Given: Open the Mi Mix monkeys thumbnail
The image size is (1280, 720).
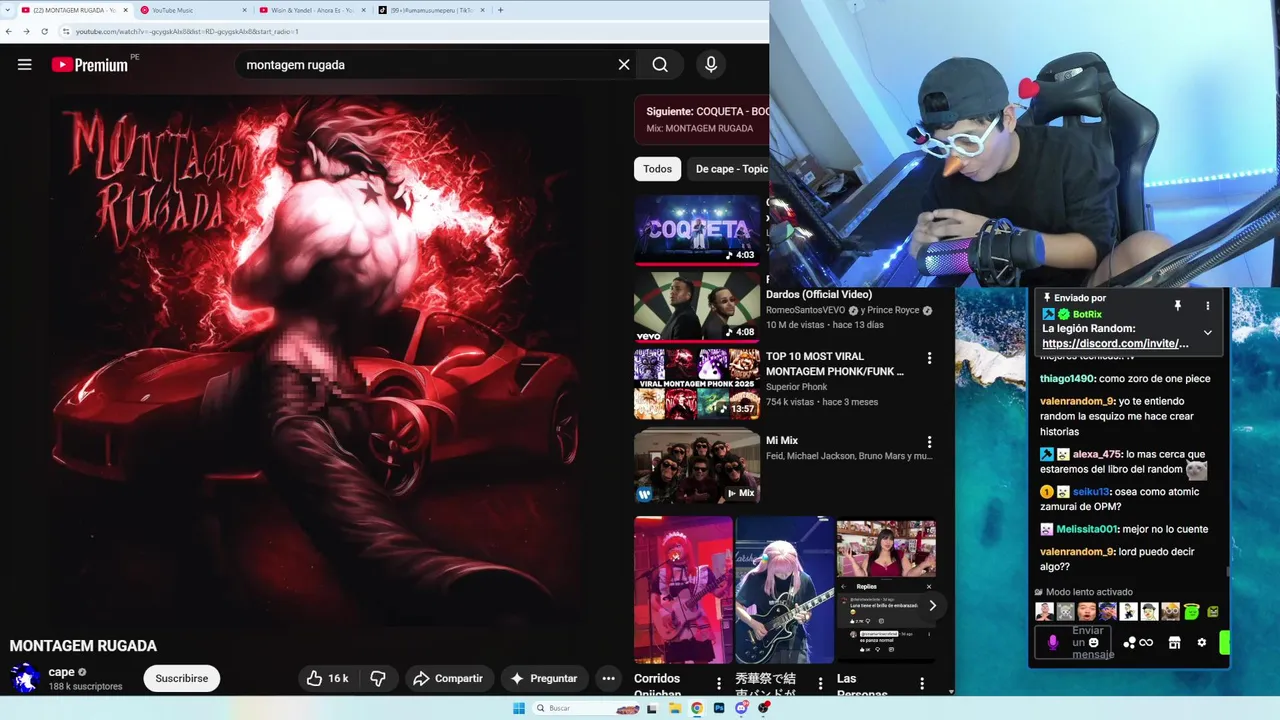Looking at the screenshot, I should pos(697,467).
